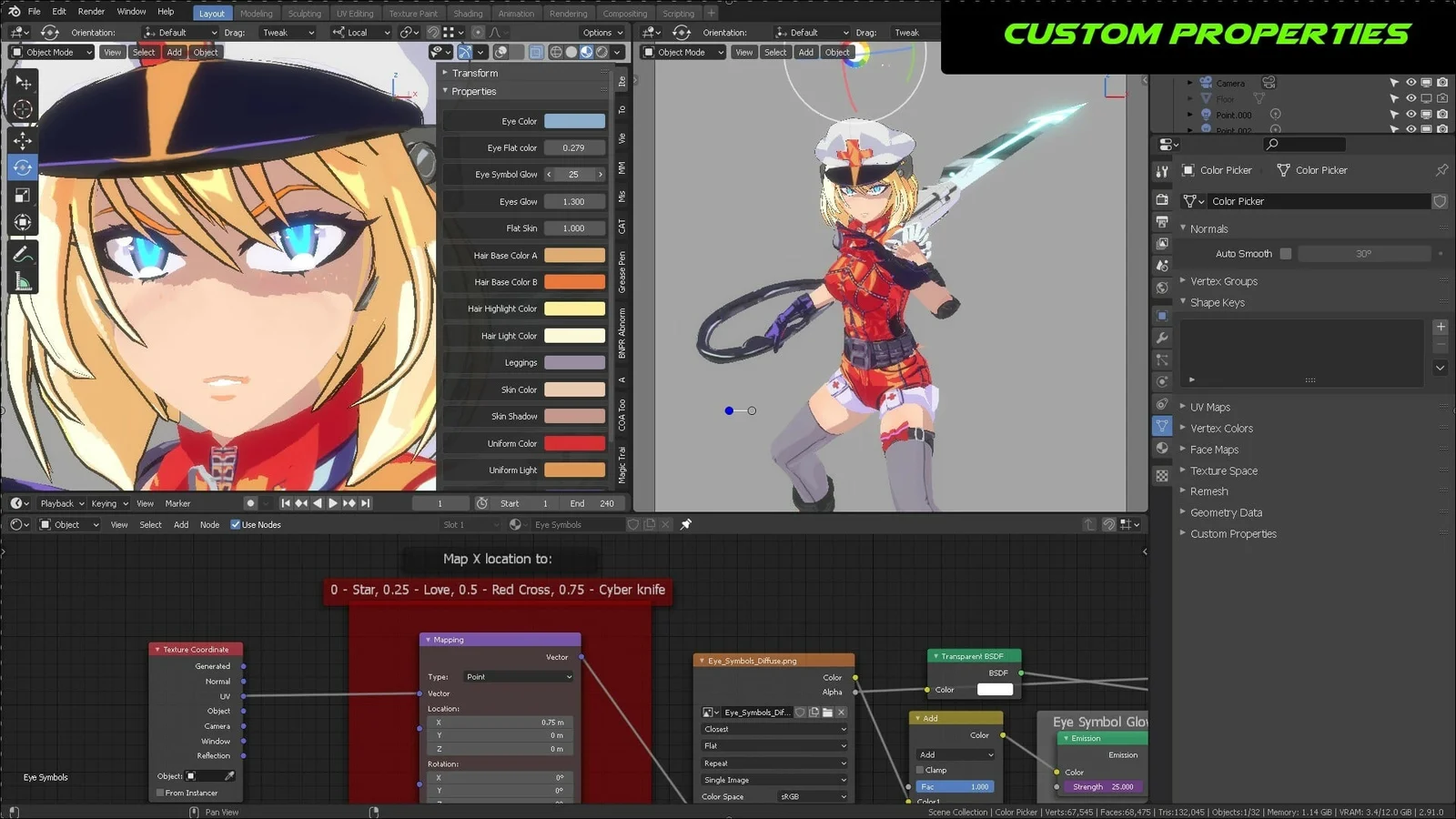1456x819 pixels.
Task: Open Modifier Properties via the wrench icon
Action: (x=1161, y=338)
